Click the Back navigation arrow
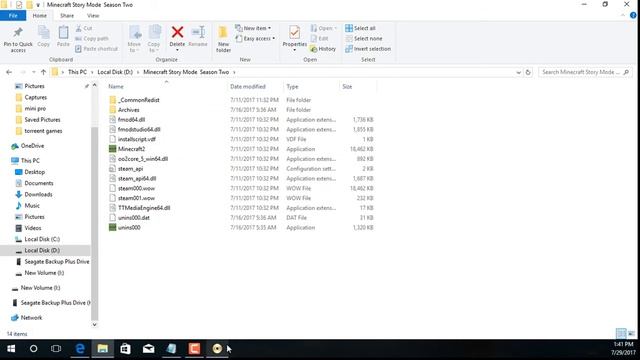640x360 pixels. click(x=9, y=72)
